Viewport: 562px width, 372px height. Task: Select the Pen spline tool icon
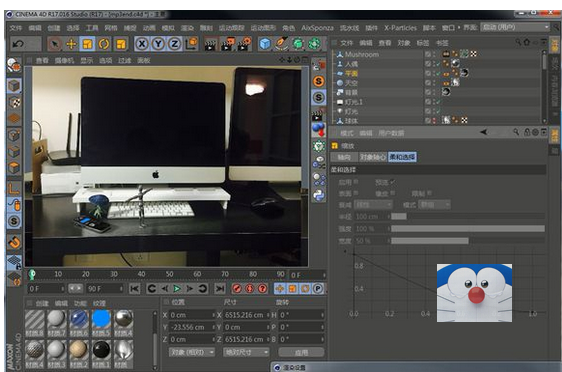[x=281, y=44]
